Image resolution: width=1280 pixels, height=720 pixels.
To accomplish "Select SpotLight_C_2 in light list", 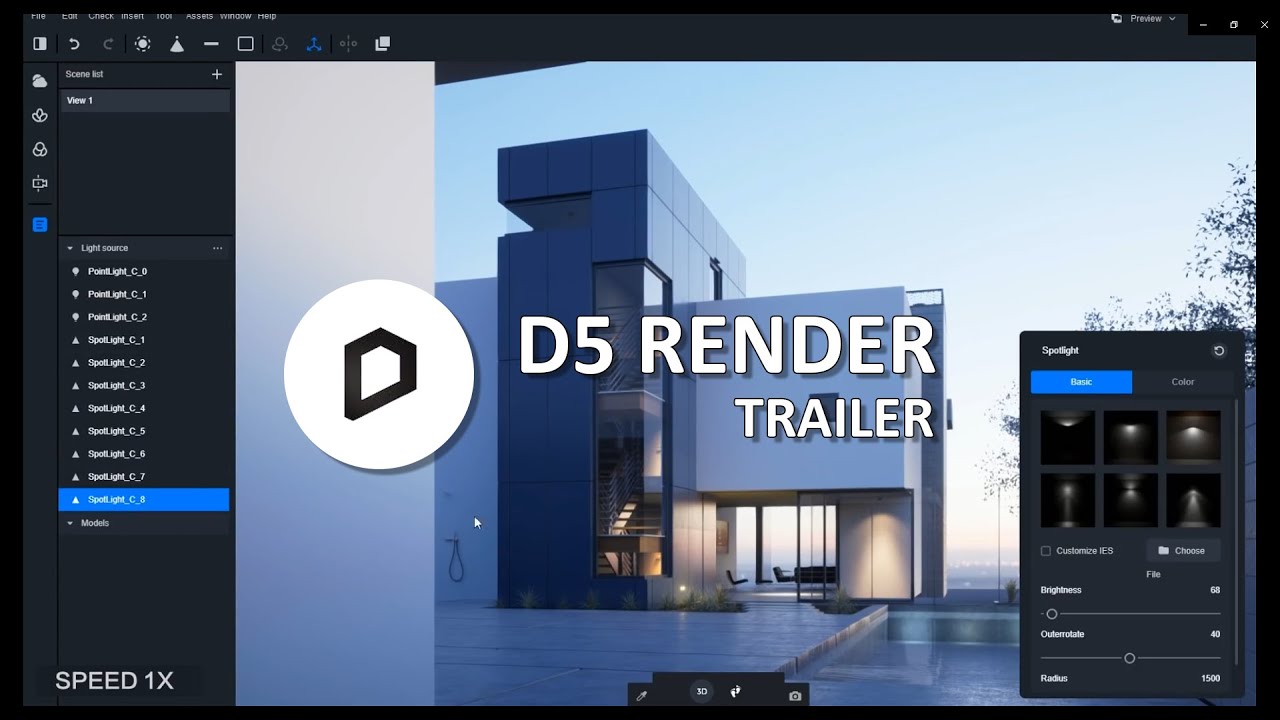I will [x=144, y=363].
